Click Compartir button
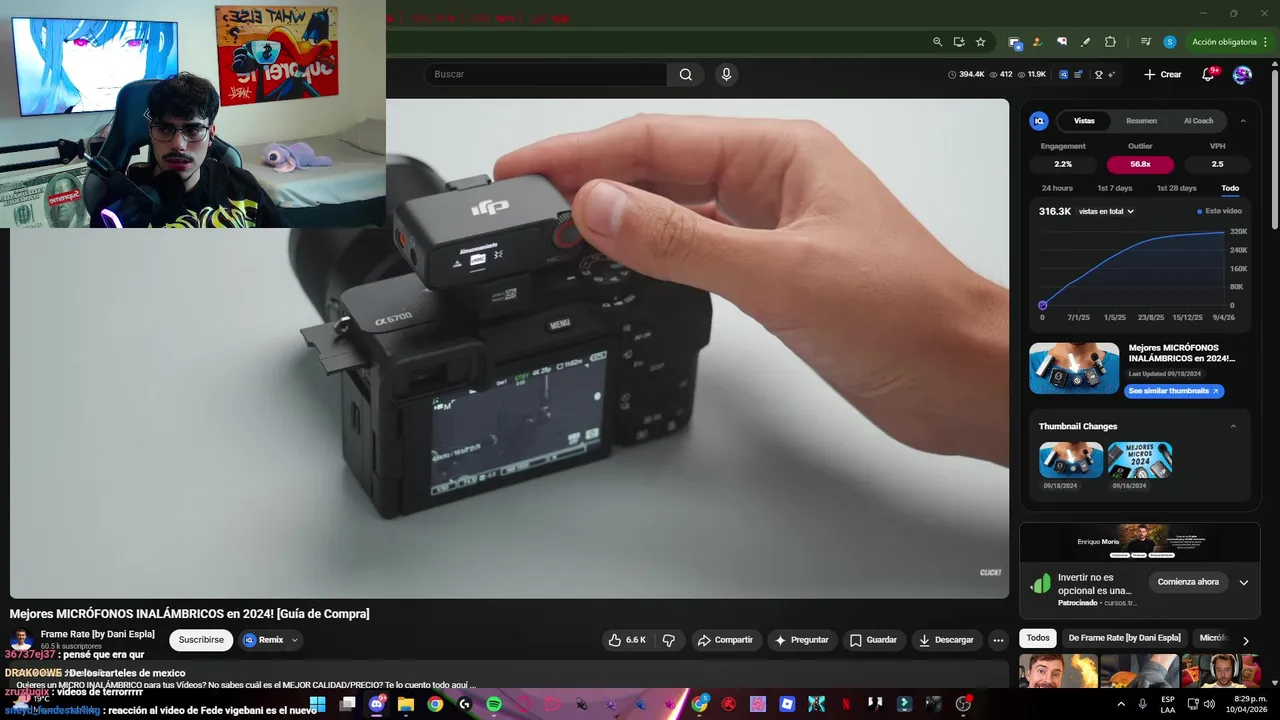Image resolution: width=1280 pixels, height=720 pixels. tap(725, 640)
